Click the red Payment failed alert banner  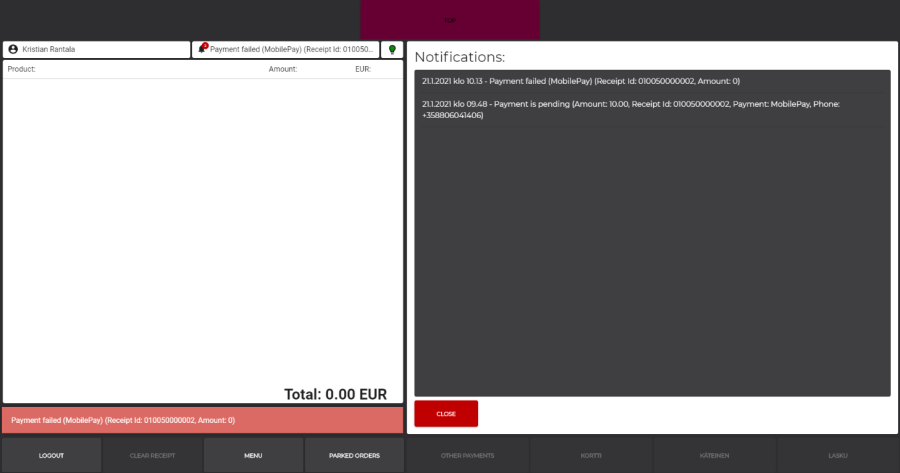[203, 420]
